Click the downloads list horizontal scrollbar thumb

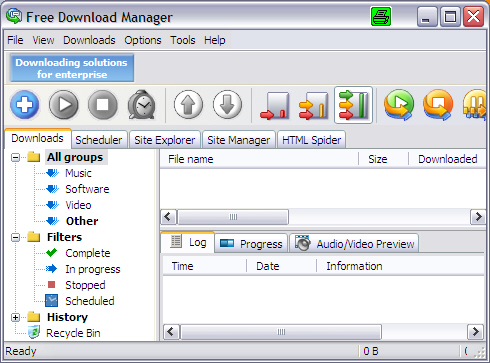233,217
